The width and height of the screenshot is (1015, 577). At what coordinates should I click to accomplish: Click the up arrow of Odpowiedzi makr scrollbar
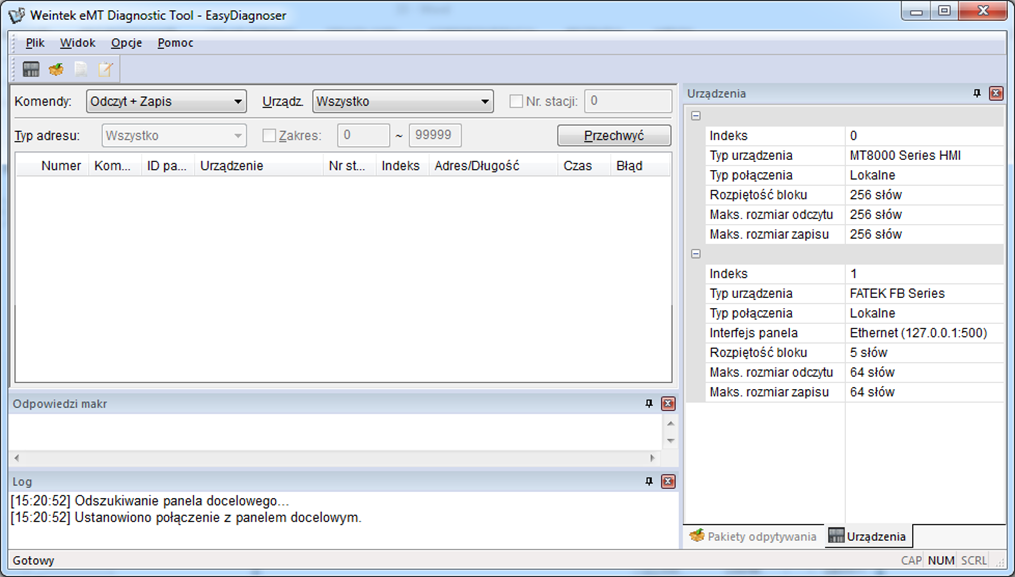[x=671, y=424]
